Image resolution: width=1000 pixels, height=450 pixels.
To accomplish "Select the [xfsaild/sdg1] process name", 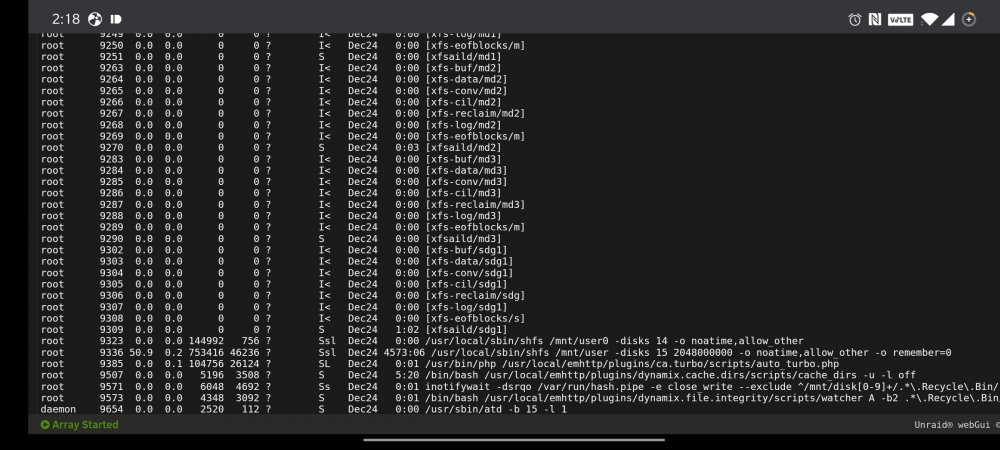I will (466, 330).
